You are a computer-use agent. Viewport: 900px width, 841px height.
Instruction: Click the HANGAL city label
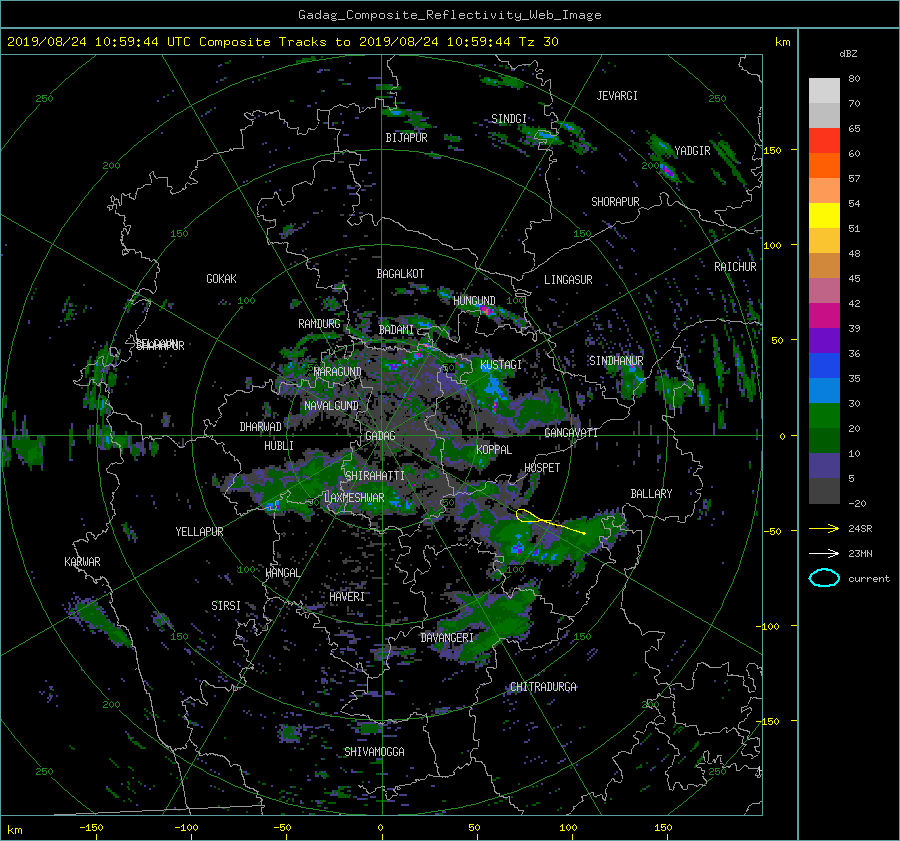point(282,573)
